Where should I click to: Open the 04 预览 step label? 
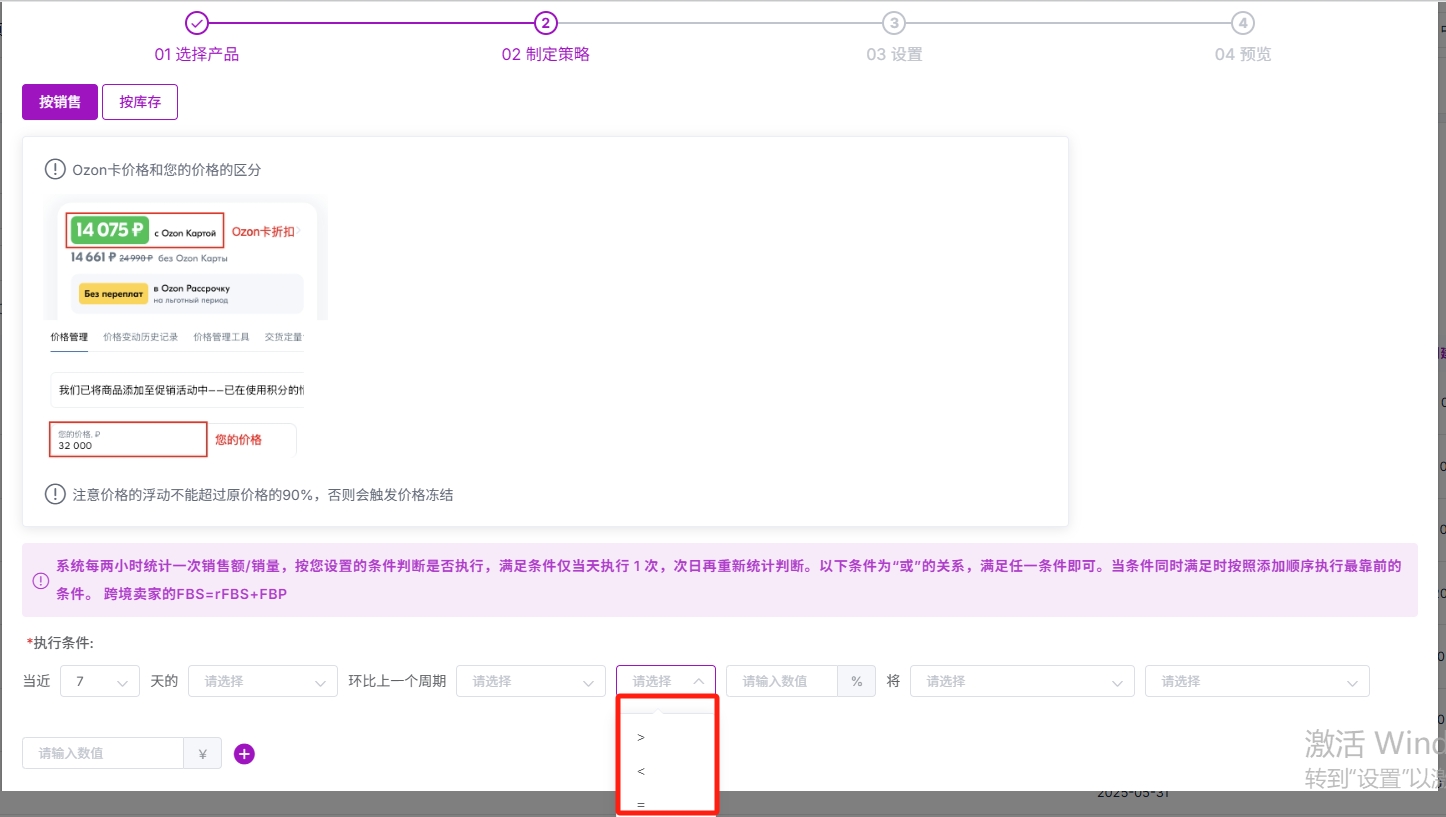pyautogui.click(x=1243, y=54)
